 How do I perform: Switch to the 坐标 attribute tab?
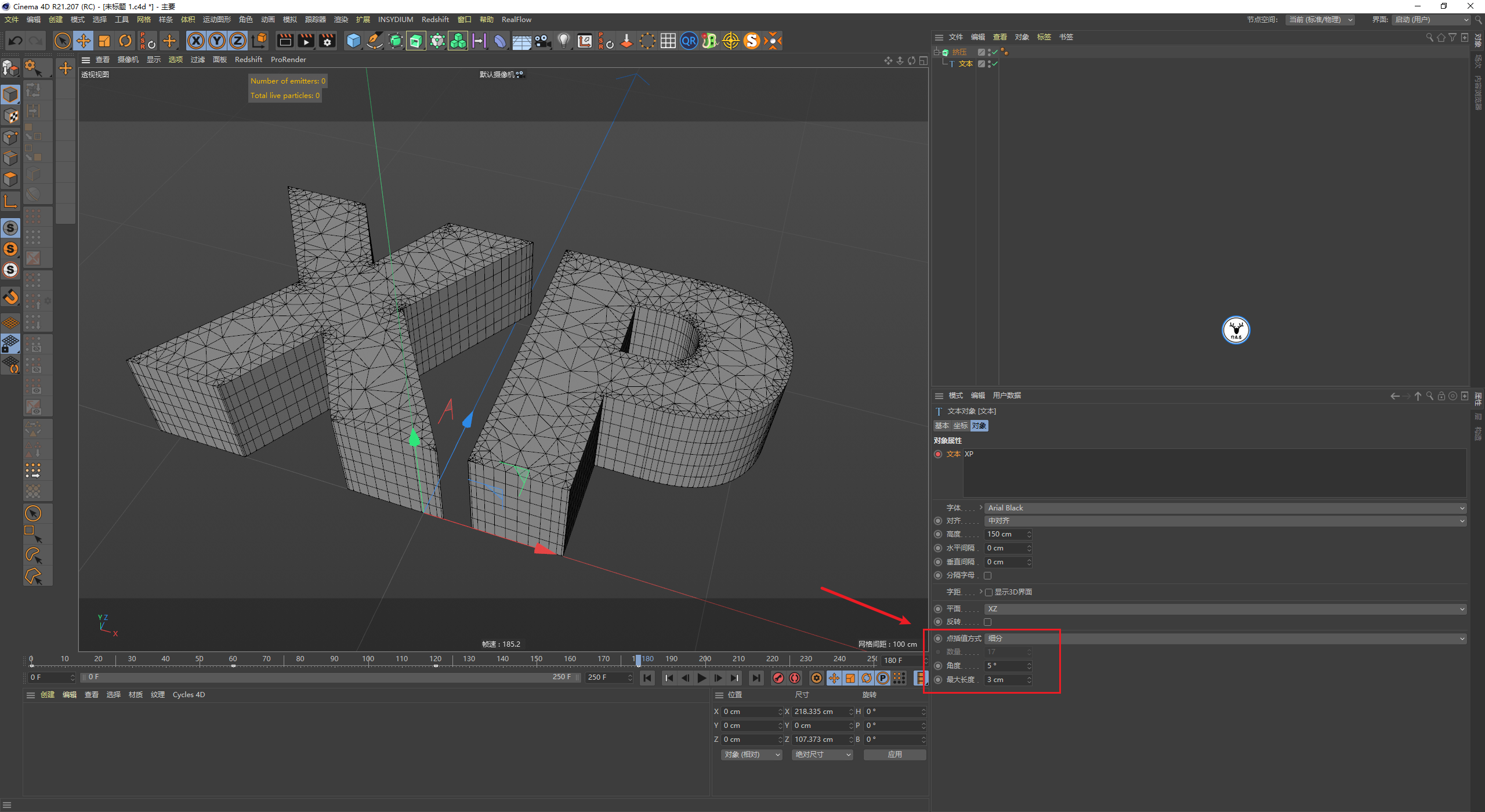point(961,426)
